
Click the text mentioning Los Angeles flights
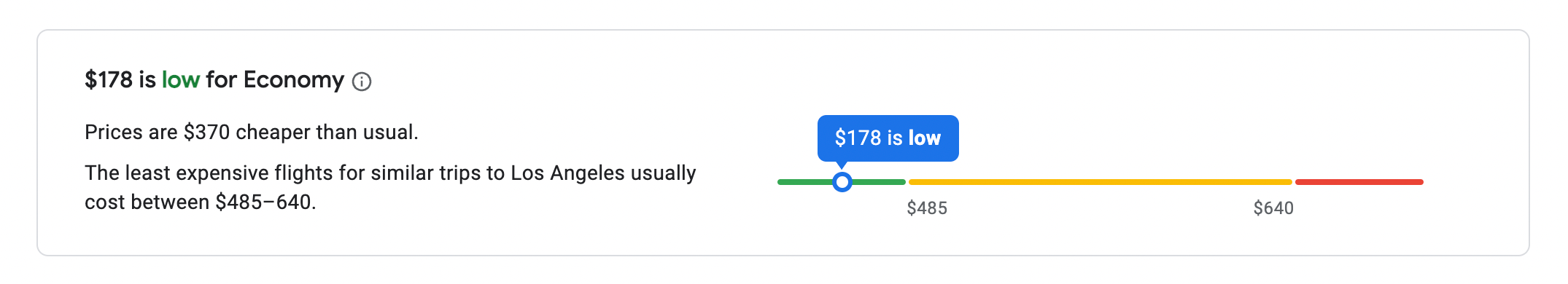click(x=390, y=173)
